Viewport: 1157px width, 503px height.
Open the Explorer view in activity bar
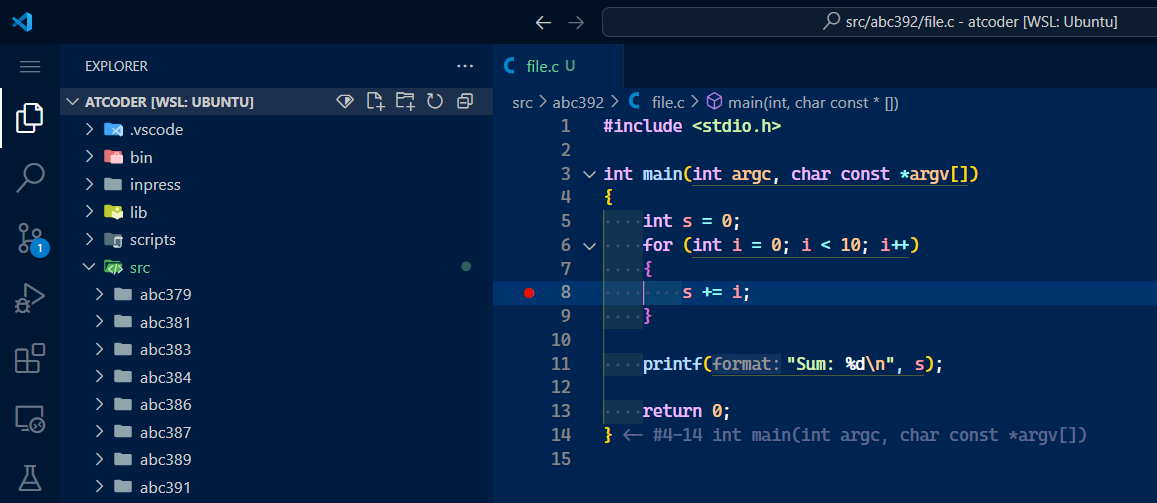pos(30,118)
